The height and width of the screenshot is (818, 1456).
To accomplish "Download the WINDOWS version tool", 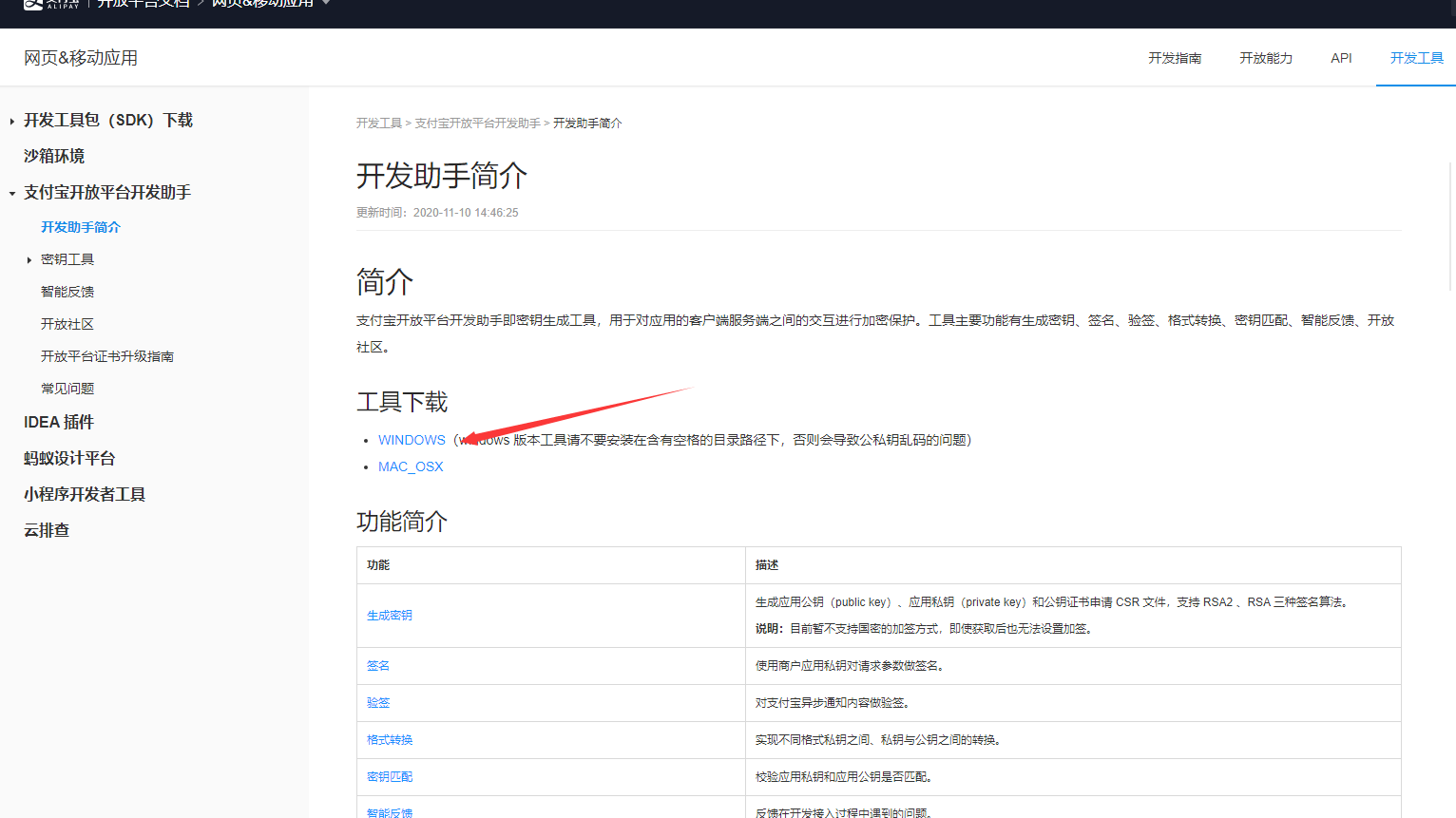I will tap(412, 440).
